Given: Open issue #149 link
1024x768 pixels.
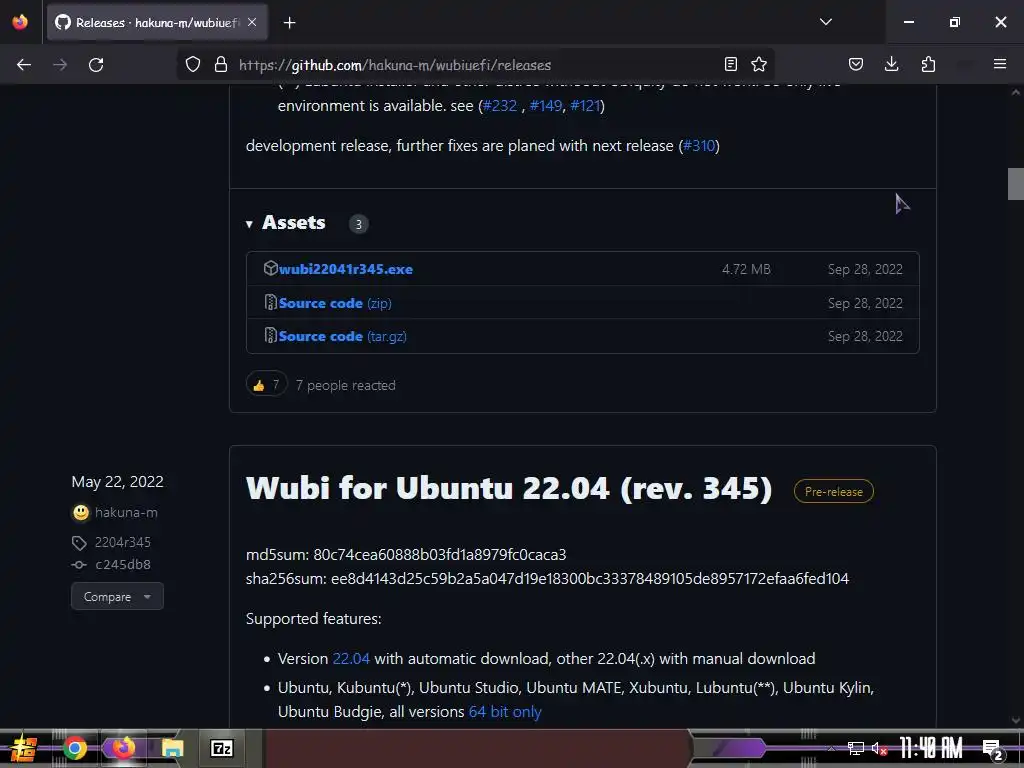Looking at the screenshot, I should click(x=546, y=106).
